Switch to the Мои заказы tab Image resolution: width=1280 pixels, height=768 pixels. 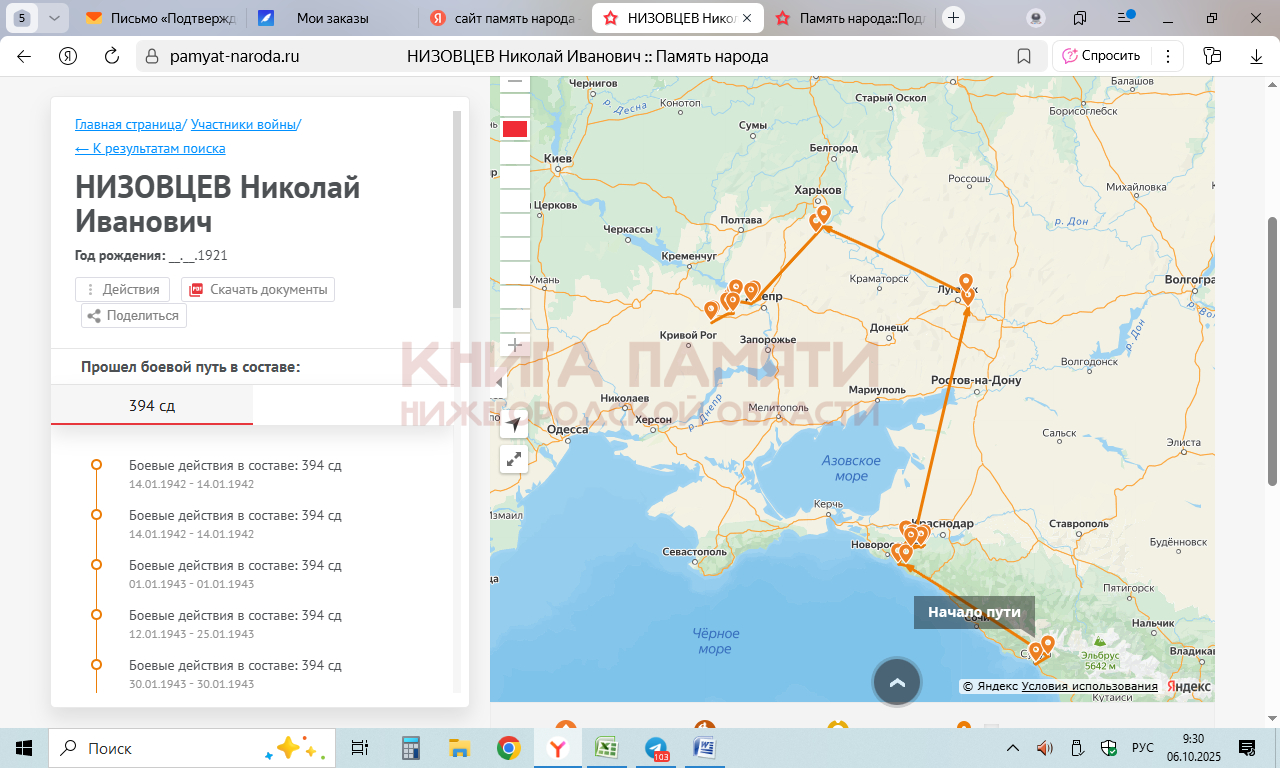click(x=332, y=18)
